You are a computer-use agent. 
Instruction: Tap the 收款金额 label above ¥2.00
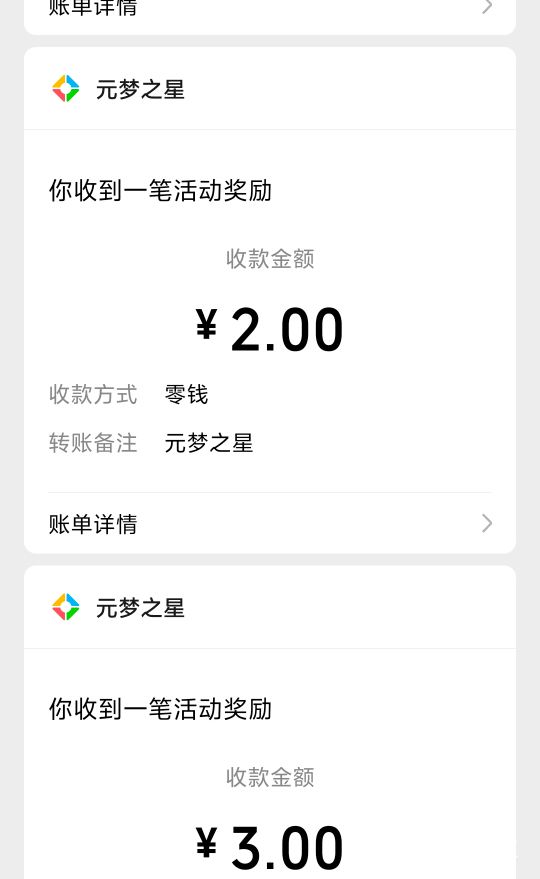tap(270, 259)
